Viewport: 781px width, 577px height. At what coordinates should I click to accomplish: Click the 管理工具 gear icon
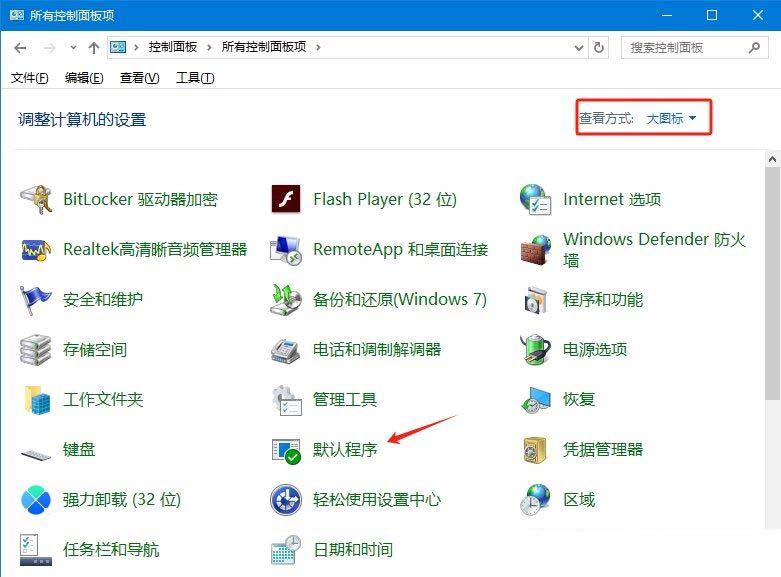287,400
